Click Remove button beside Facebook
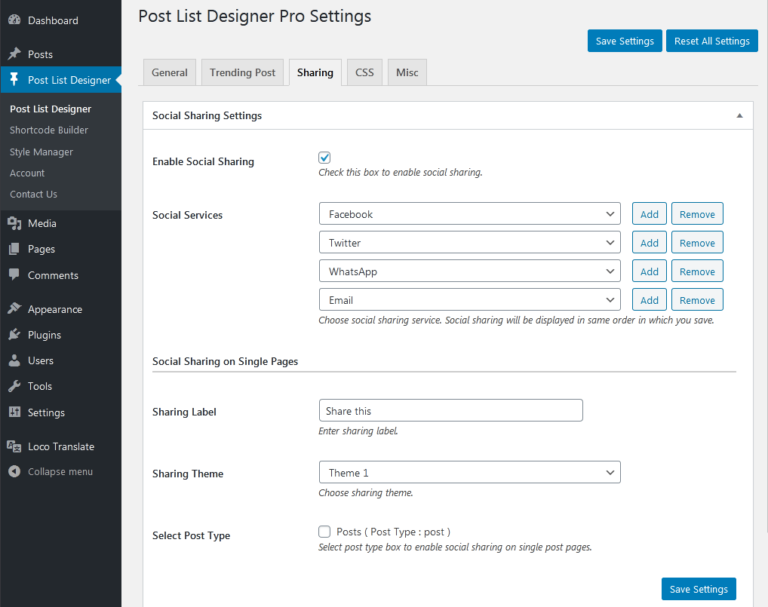 click(697, 214)
